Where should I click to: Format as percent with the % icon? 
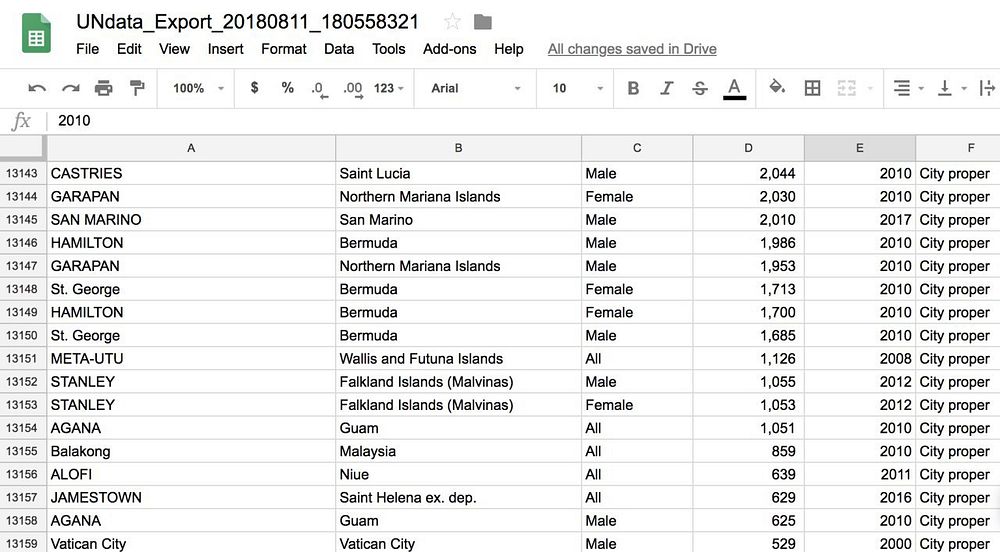[288, 88]
